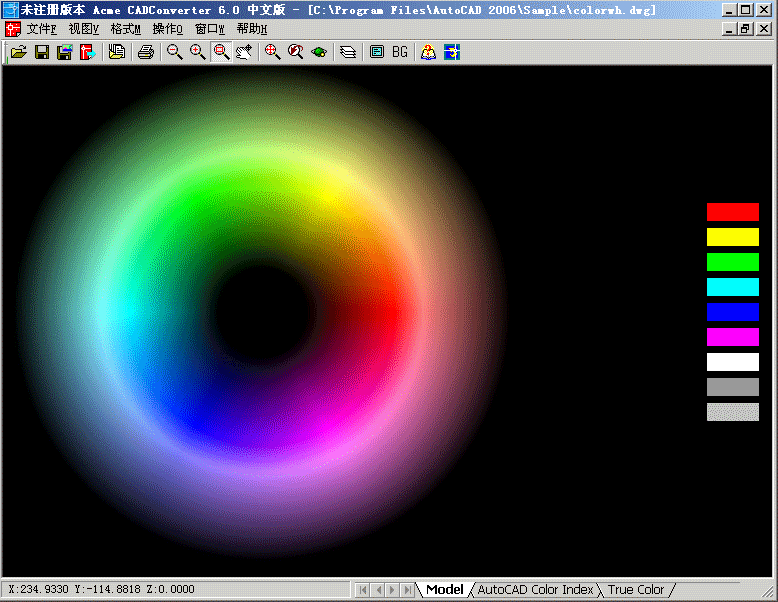Open the 文件F menu

point(42,29)
